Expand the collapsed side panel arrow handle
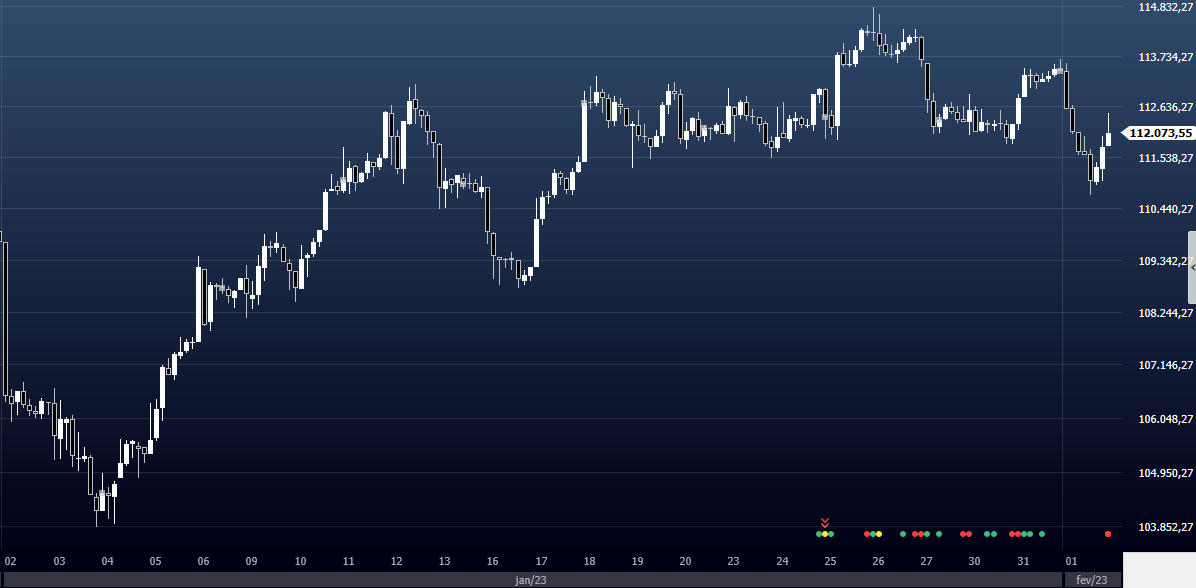Viewport: 1196px width, 588px height. coord(1191,267)
